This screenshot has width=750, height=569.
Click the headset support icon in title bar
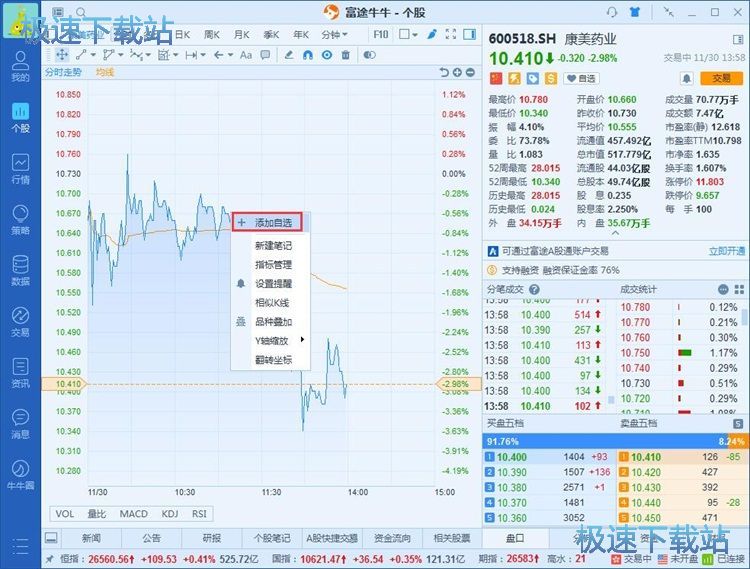point(612,12)
